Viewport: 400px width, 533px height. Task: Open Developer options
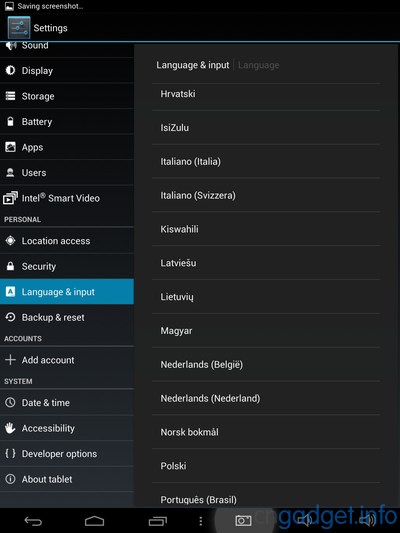67,454
